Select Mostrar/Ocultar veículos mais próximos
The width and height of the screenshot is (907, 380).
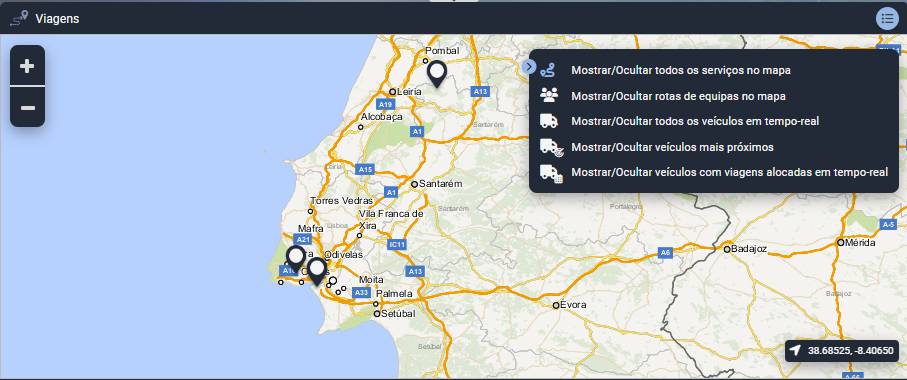click(672, 147)
